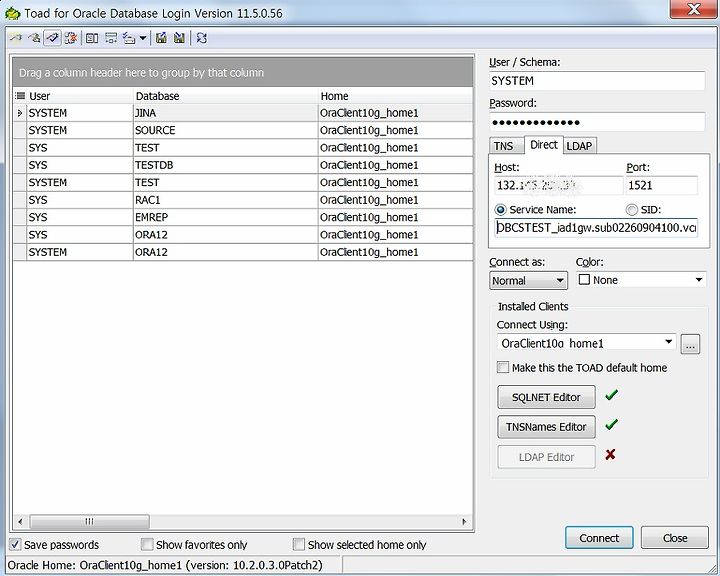Click the Oracle Home status bar text
Image resolution: width=720 pixels, height=576 pixels.
[165, 565]
